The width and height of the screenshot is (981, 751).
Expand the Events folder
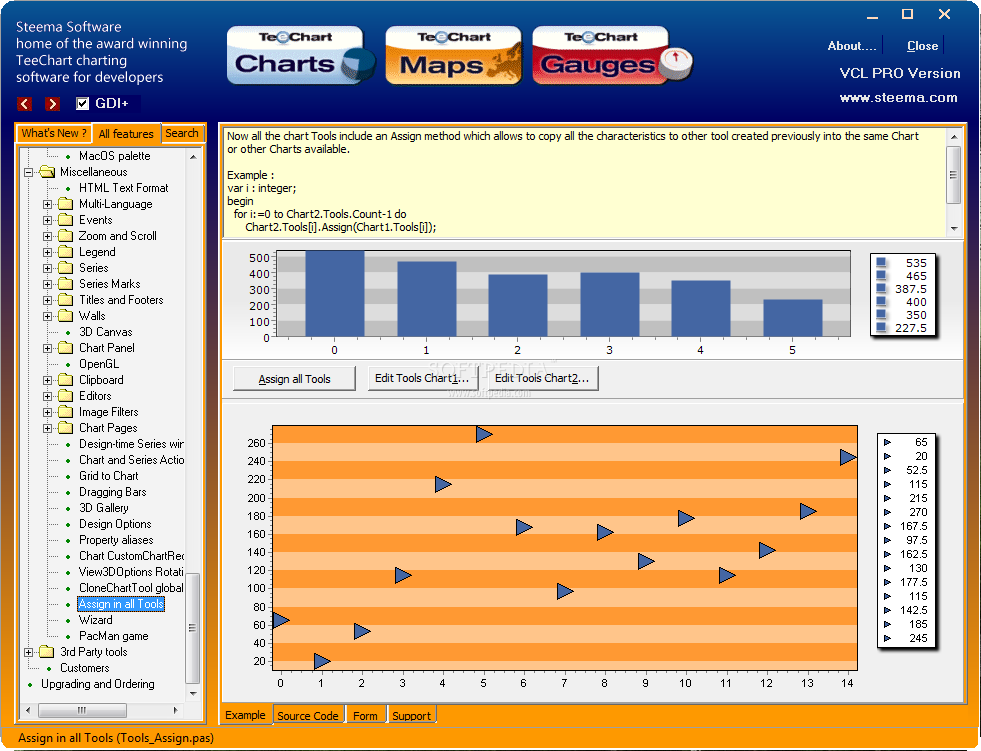click(x=48, y=220)
